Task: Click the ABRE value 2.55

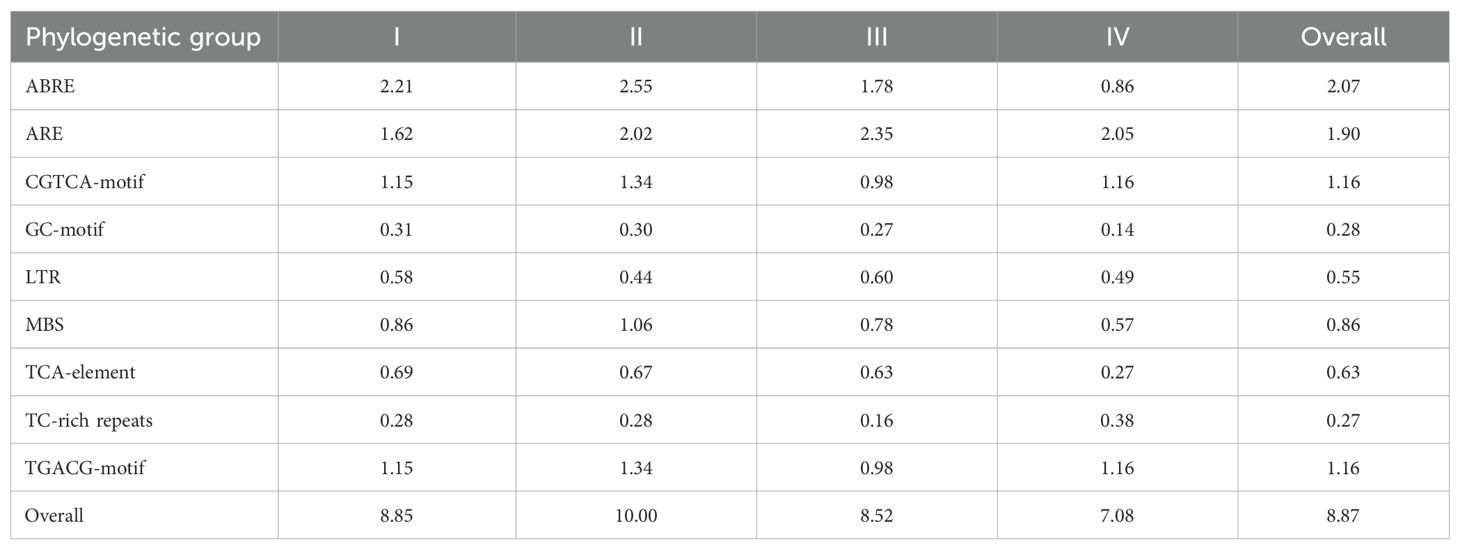Action: [x=636, y=86]
